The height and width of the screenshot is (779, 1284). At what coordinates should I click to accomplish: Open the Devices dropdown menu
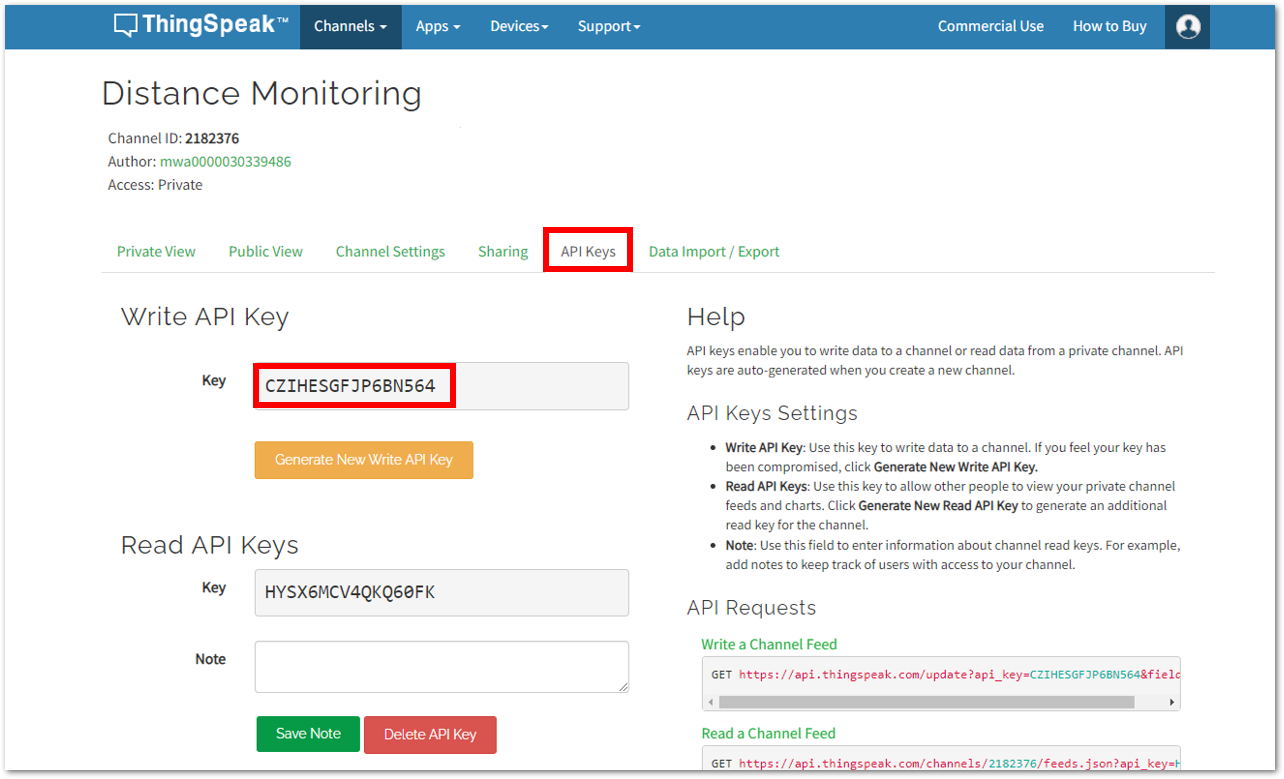519,26
